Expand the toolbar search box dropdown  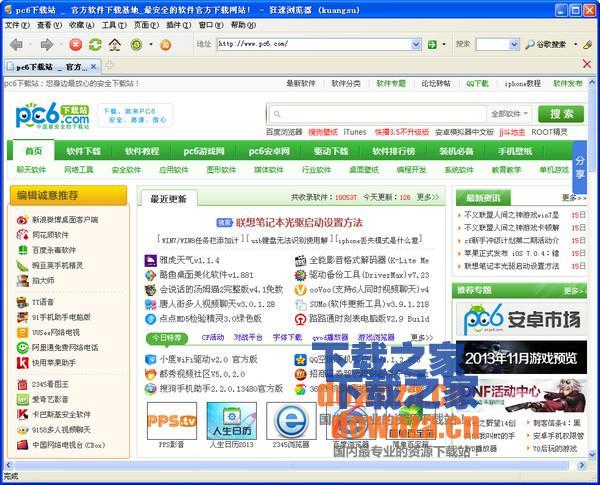(514, 44)
